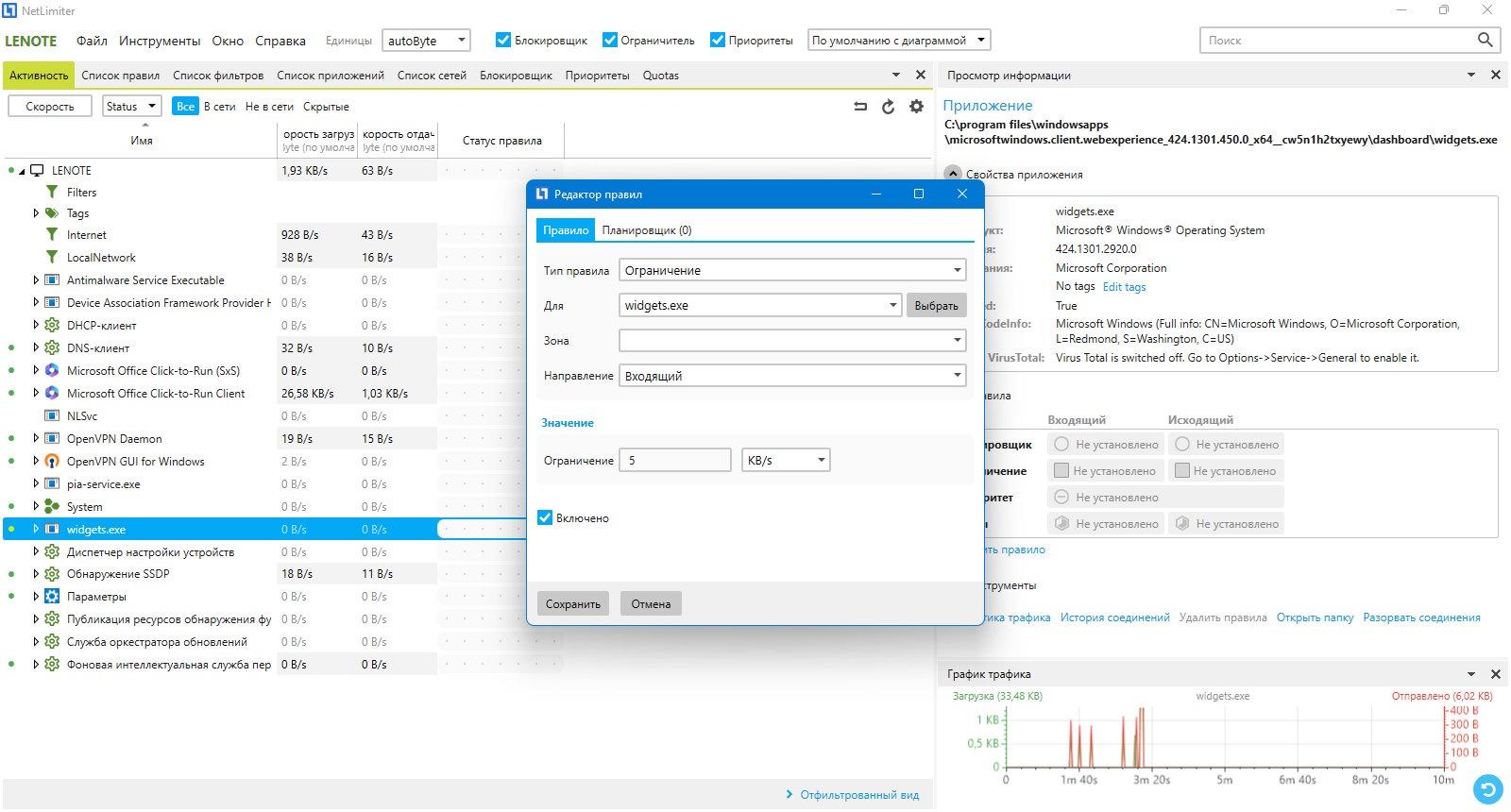The height and width of the screenshot is (812, 1511).
Task: Click the priority Не установлено control
Action: 1165,497
